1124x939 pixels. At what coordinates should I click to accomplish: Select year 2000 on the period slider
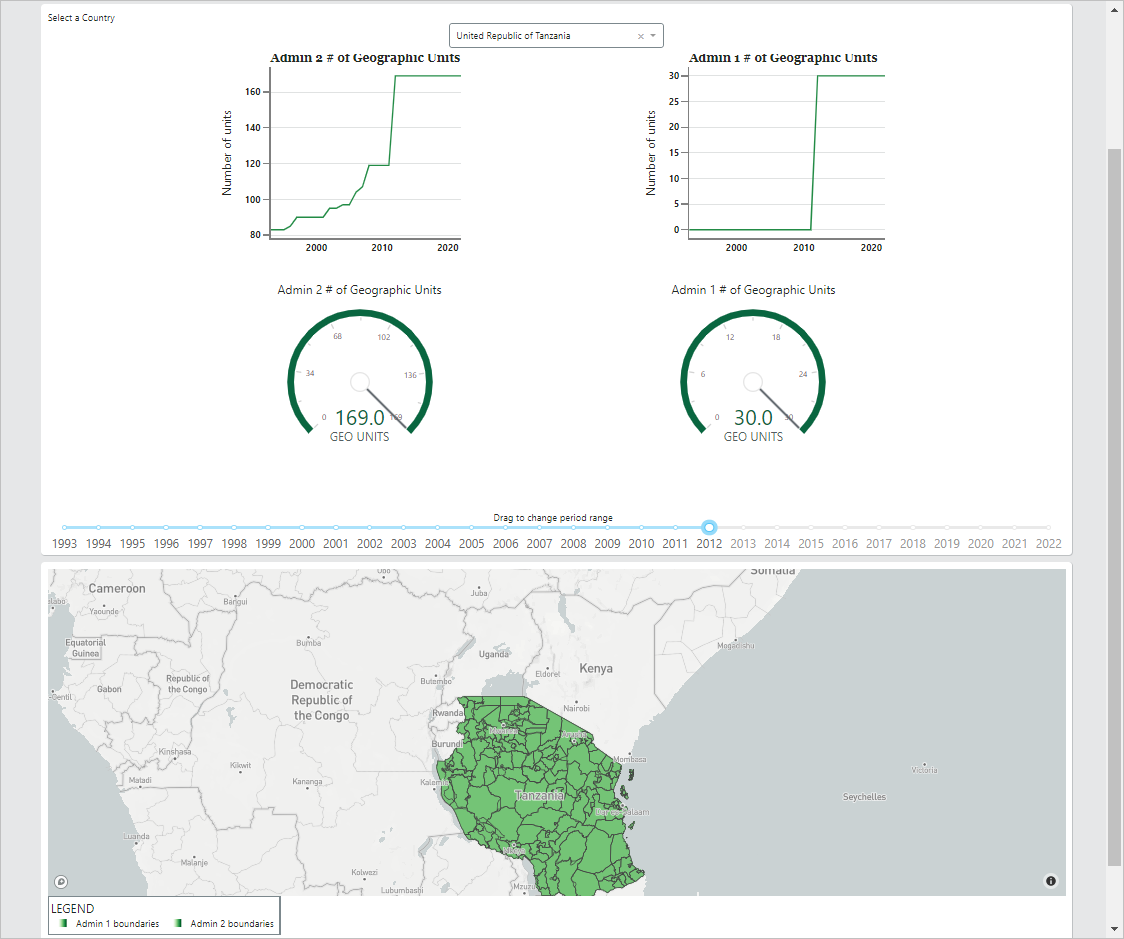click(x=302, y=527)
